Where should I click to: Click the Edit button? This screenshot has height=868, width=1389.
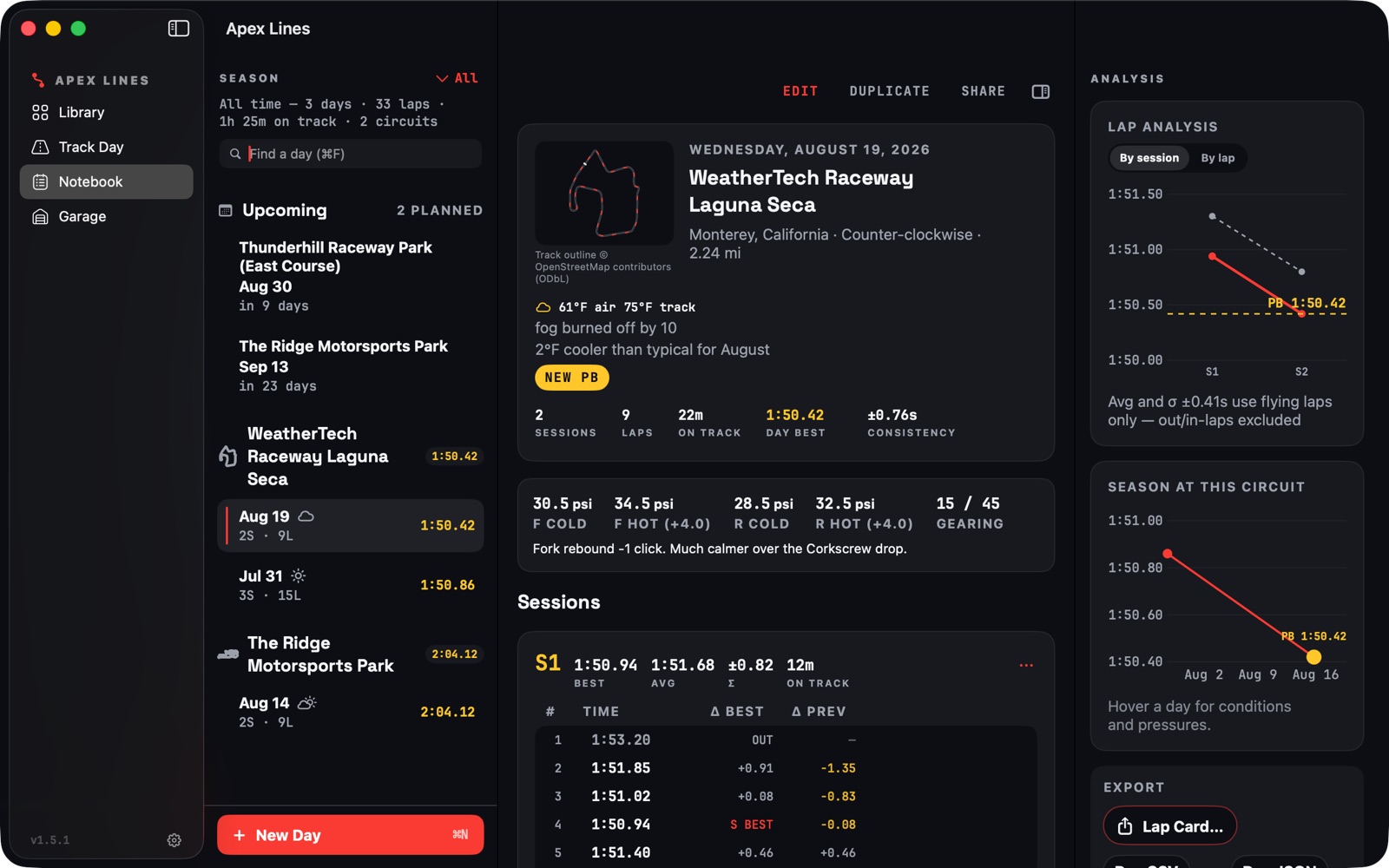pyautogui.click(x=800, y=91)
